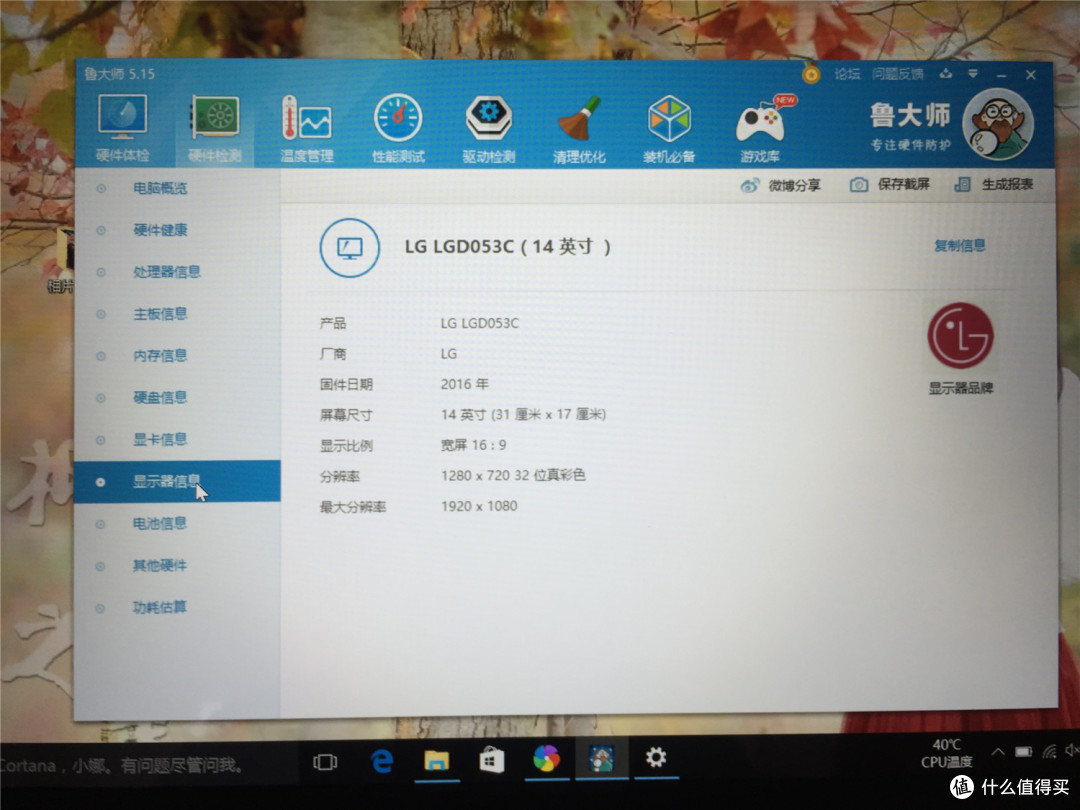Select 显示器信息 in sidebar

tap(177, 481)
